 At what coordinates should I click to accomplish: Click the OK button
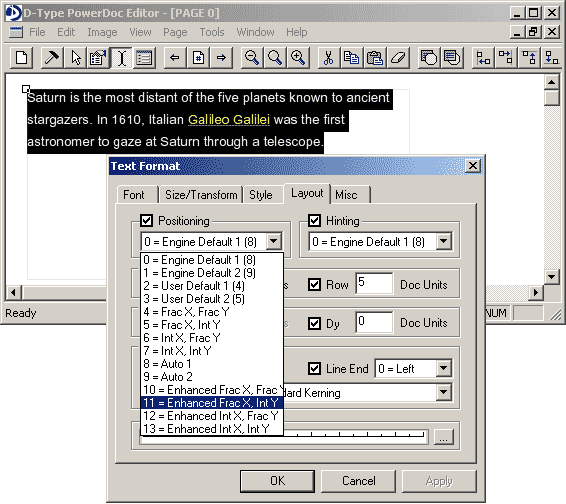click(277, 481)
